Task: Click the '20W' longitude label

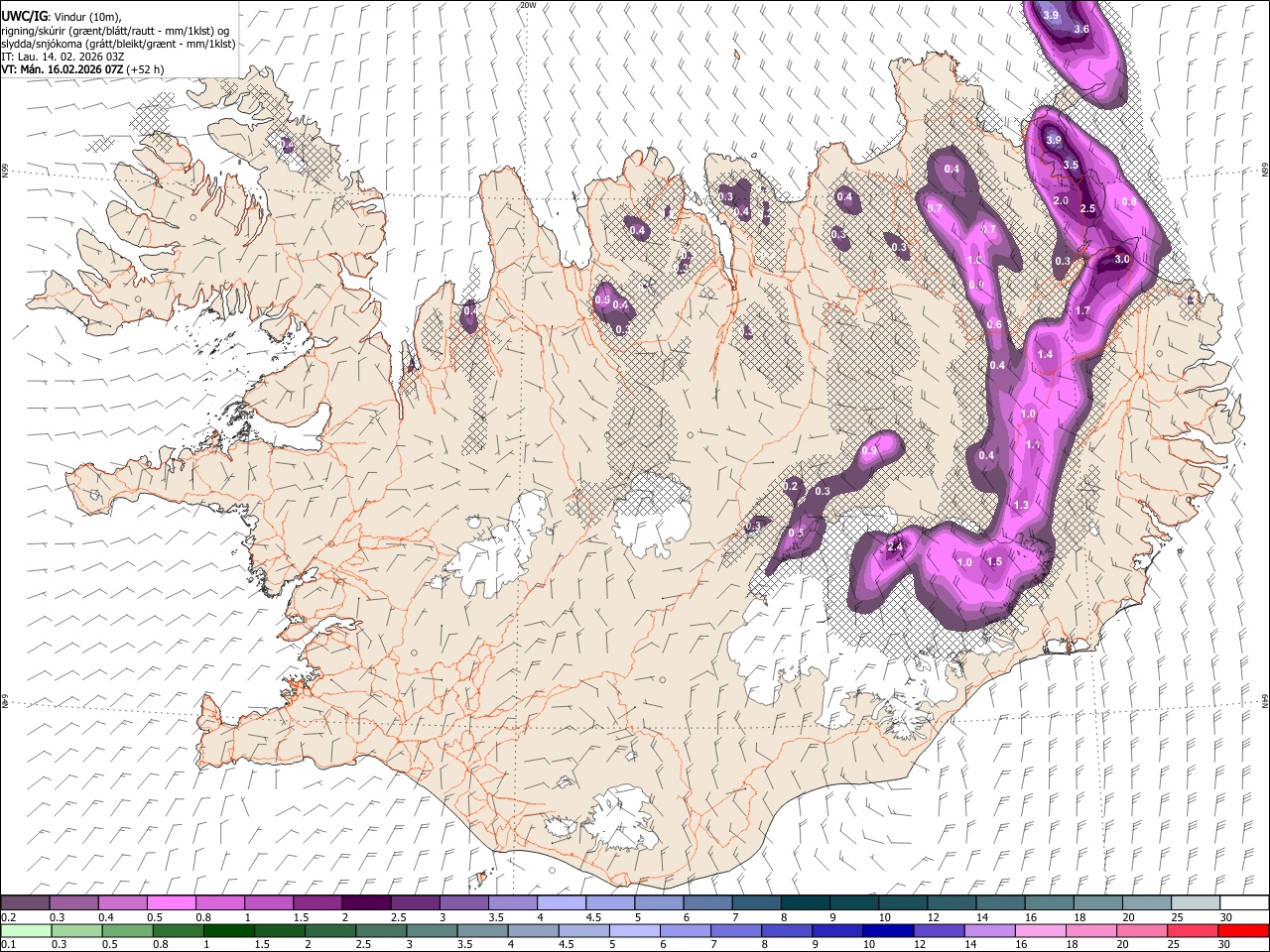Action: coord(528,5)
